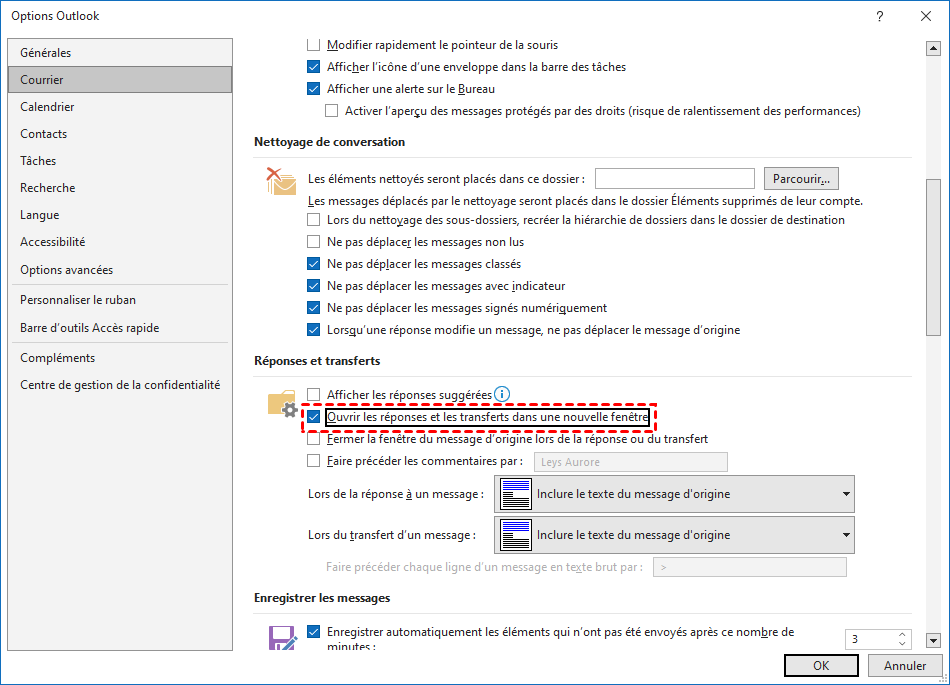Select Accessibilité category
Viewport: 950px width, 685px height.
pos(120,242)
